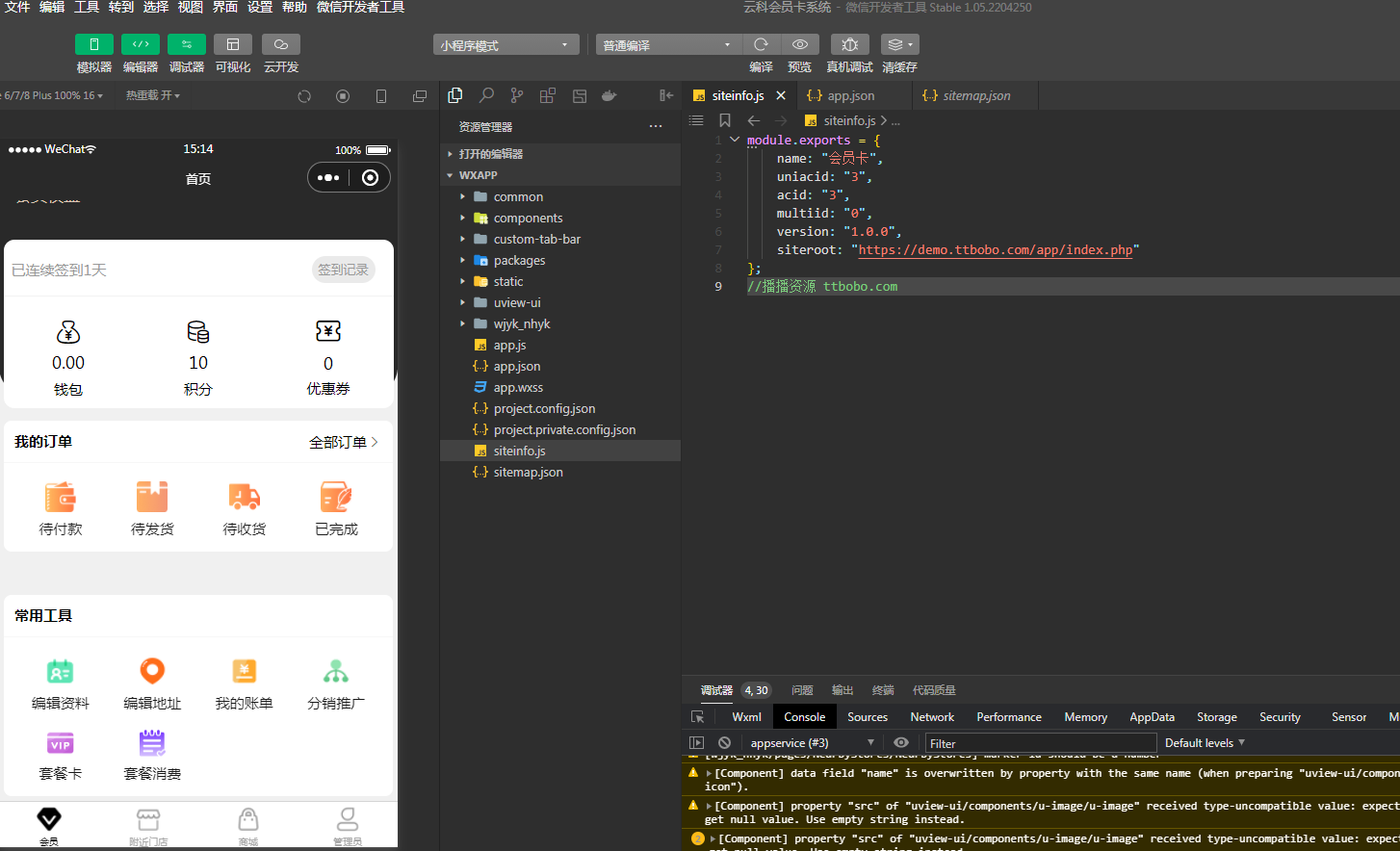The image size is (1400, 851).
Task: Open the extensions blocks icon
Action: 548,95
